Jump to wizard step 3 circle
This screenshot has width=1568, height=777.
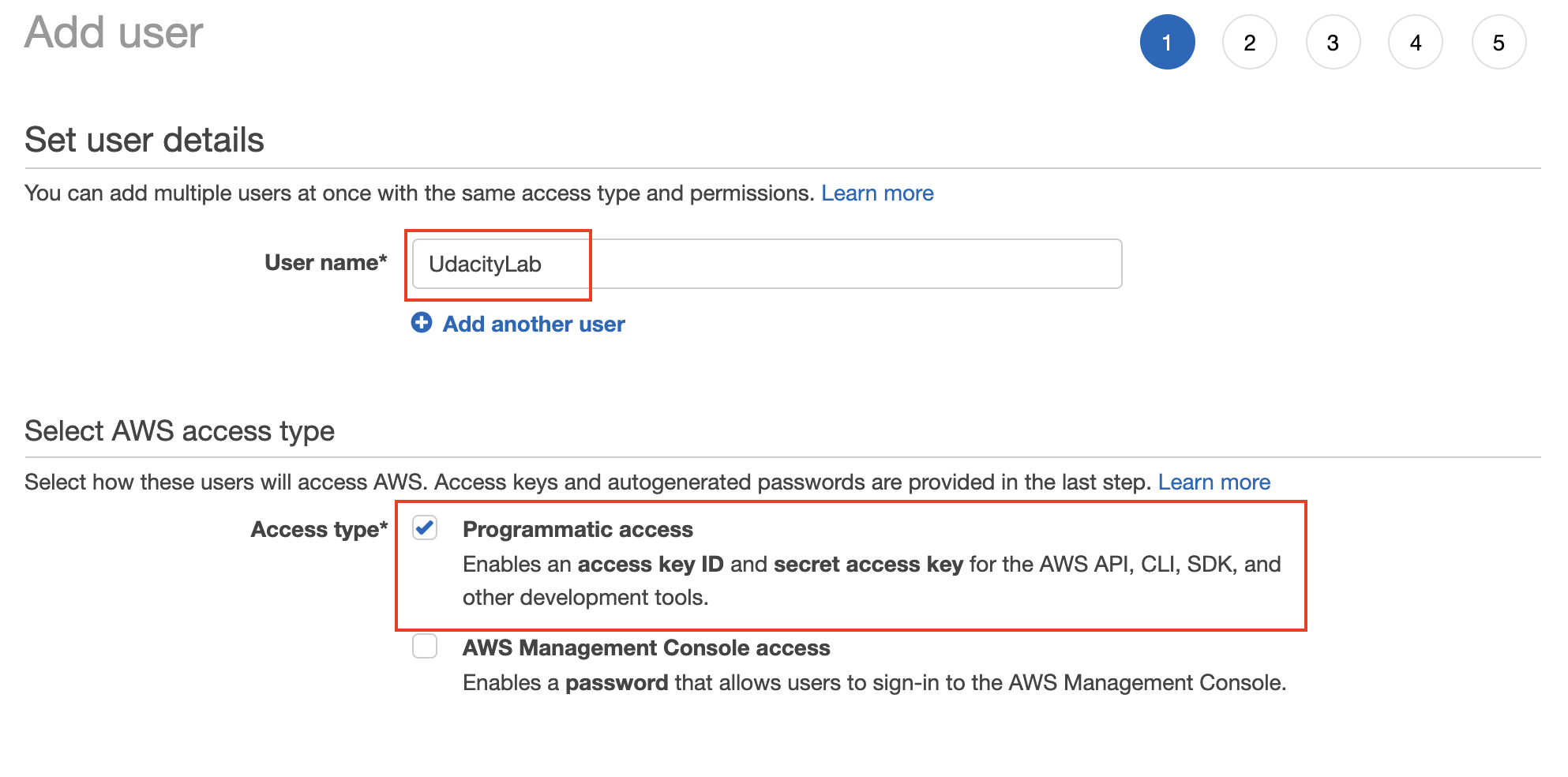(x=1333, y=42)
